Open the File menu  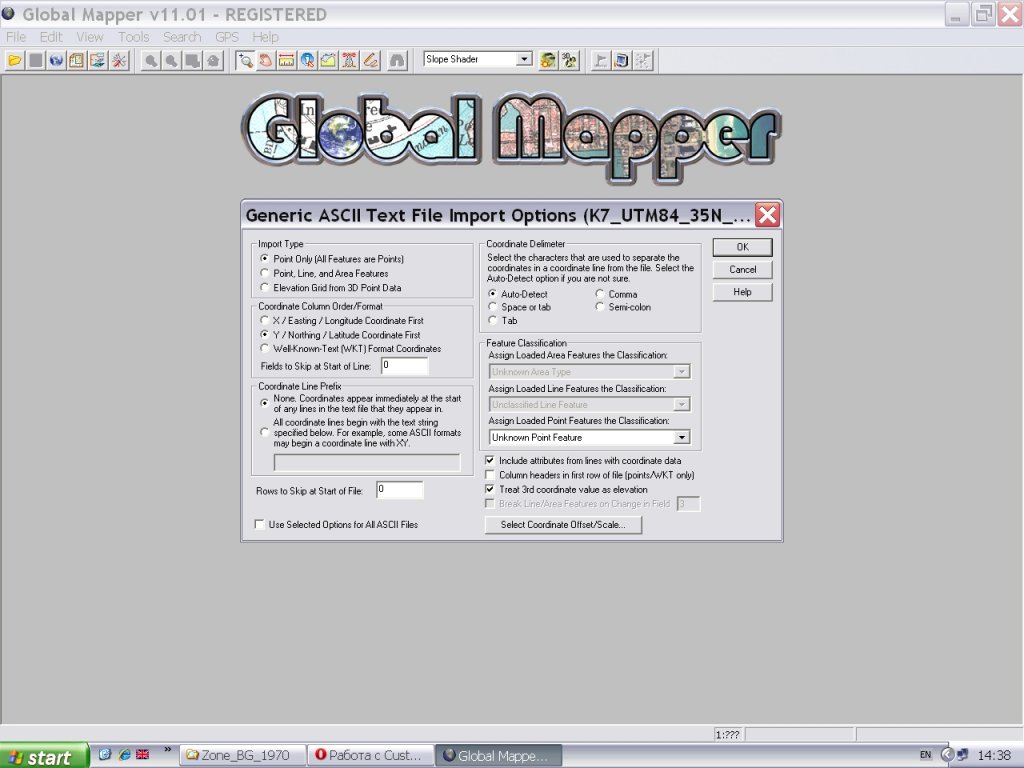(16, 37)
